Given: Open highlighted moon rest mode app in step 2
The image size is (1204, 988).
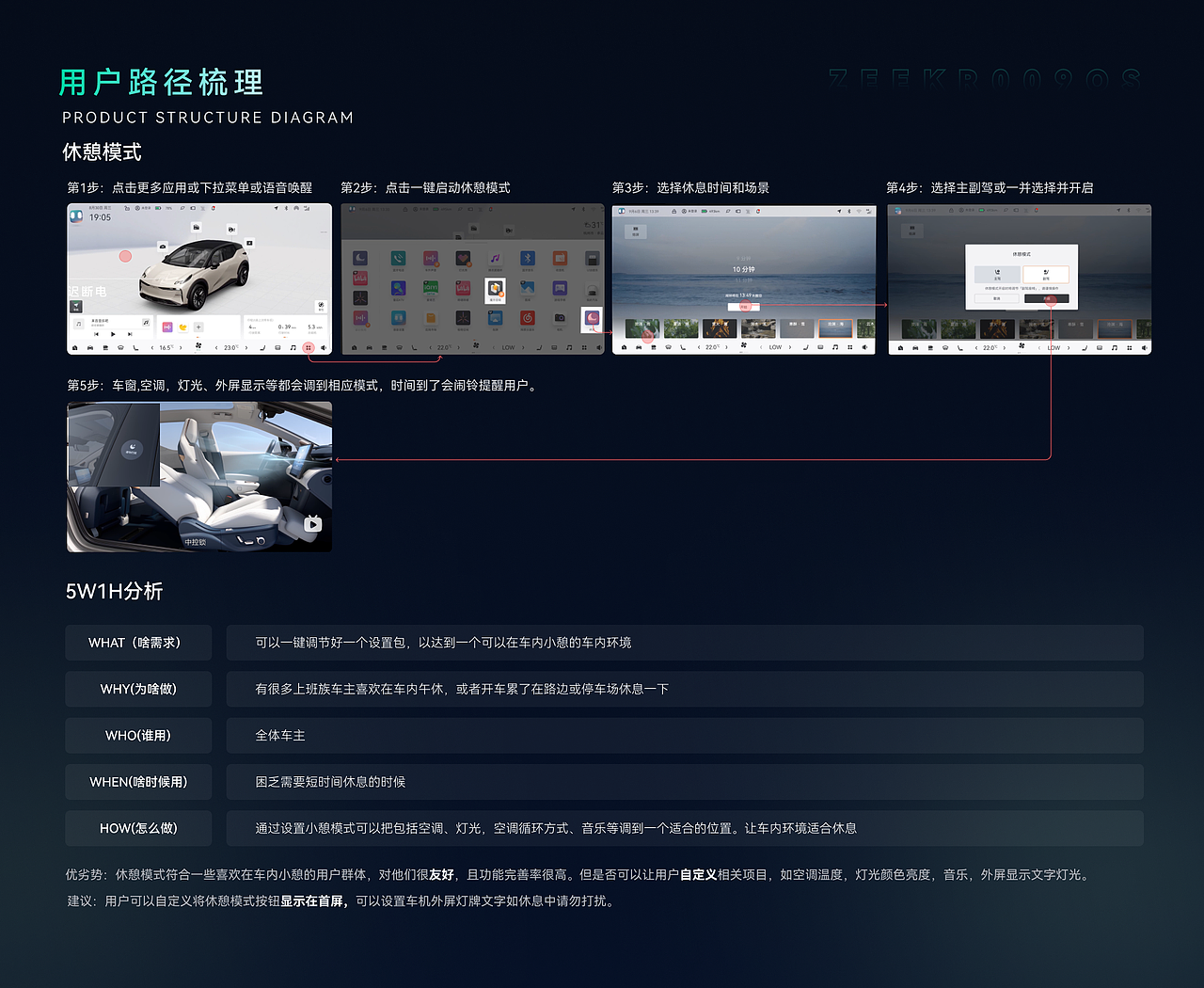Looking at the screenshot, I should 592,318.
